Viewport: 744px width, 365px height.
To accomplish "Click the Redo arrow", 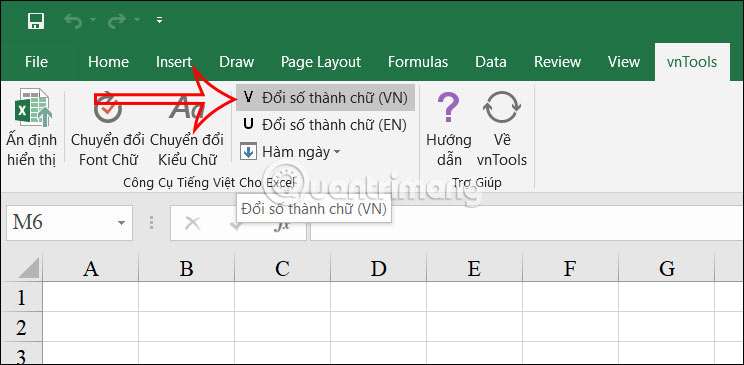I will pos(117,21).
